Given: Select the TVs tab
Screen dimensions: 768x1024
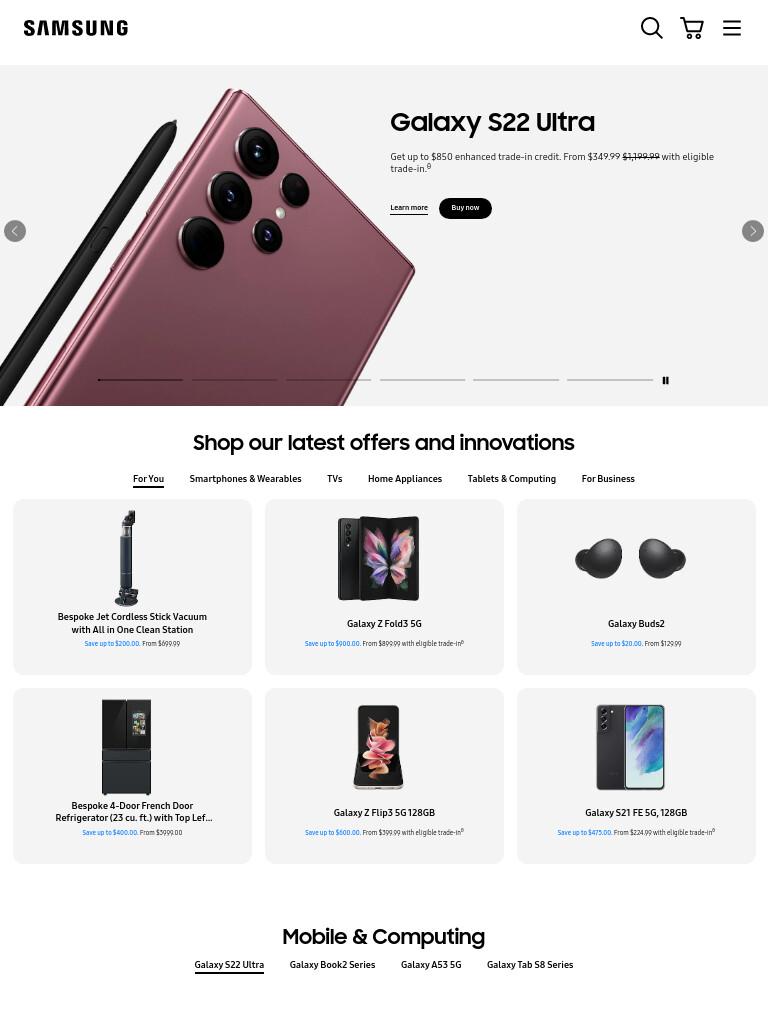Looking at the screenshot, I should tap(334, 479).
